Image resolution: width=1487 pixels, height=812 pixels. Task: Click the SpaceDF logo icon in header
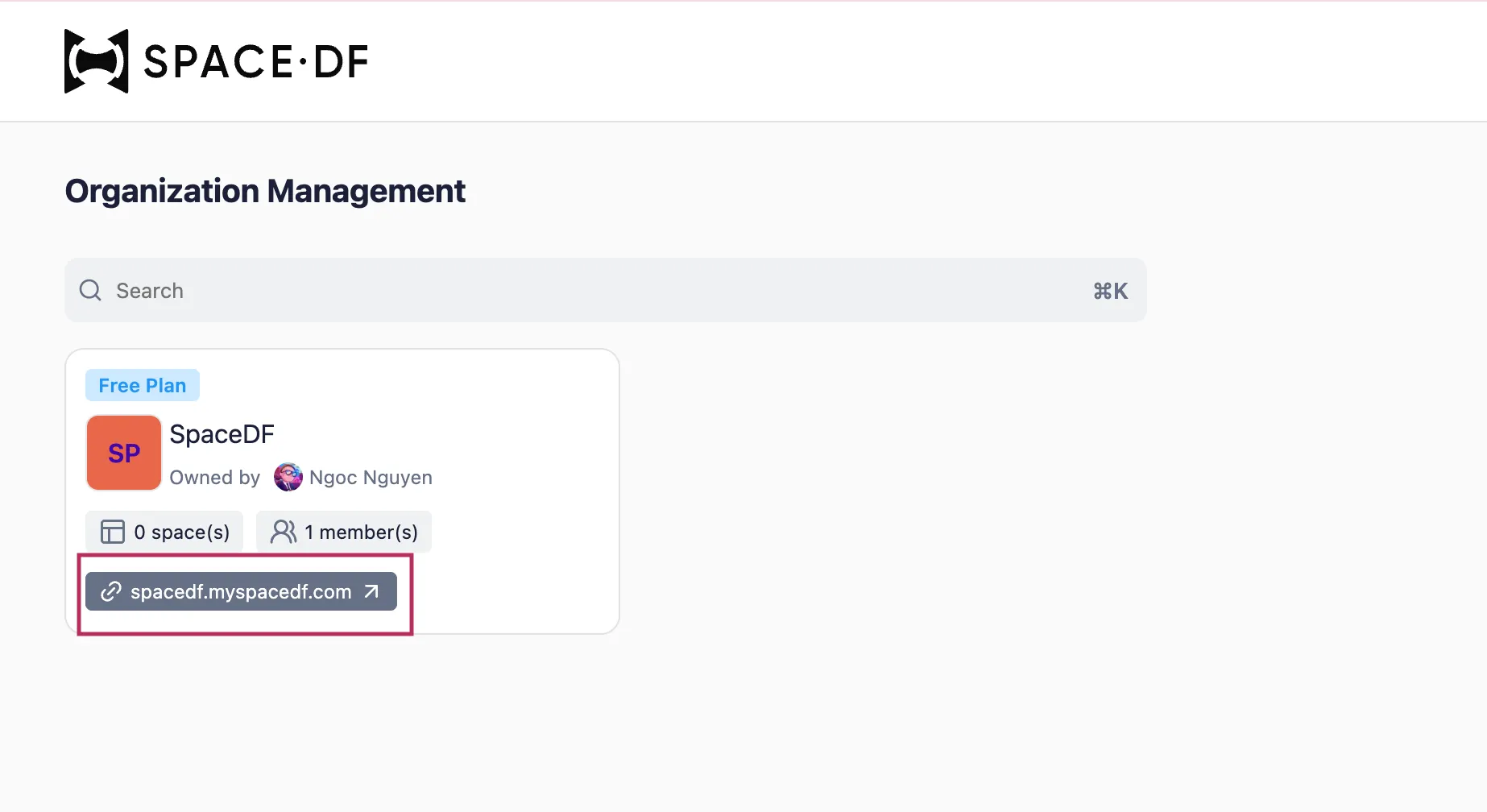click(96, 61)
